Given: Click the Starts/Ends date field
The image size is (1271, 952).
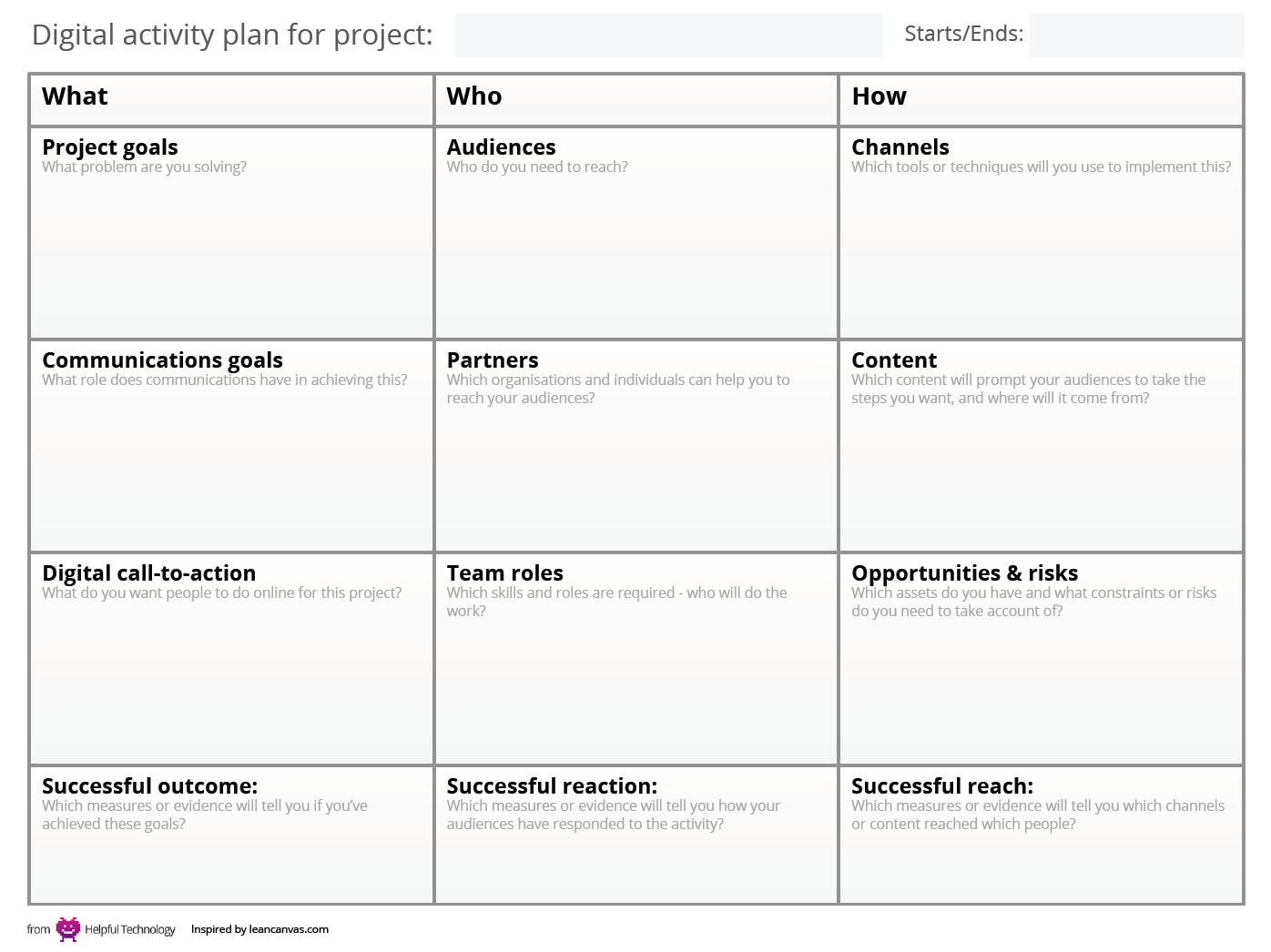Looking at the screenshot, I should tap(1136, 35).
